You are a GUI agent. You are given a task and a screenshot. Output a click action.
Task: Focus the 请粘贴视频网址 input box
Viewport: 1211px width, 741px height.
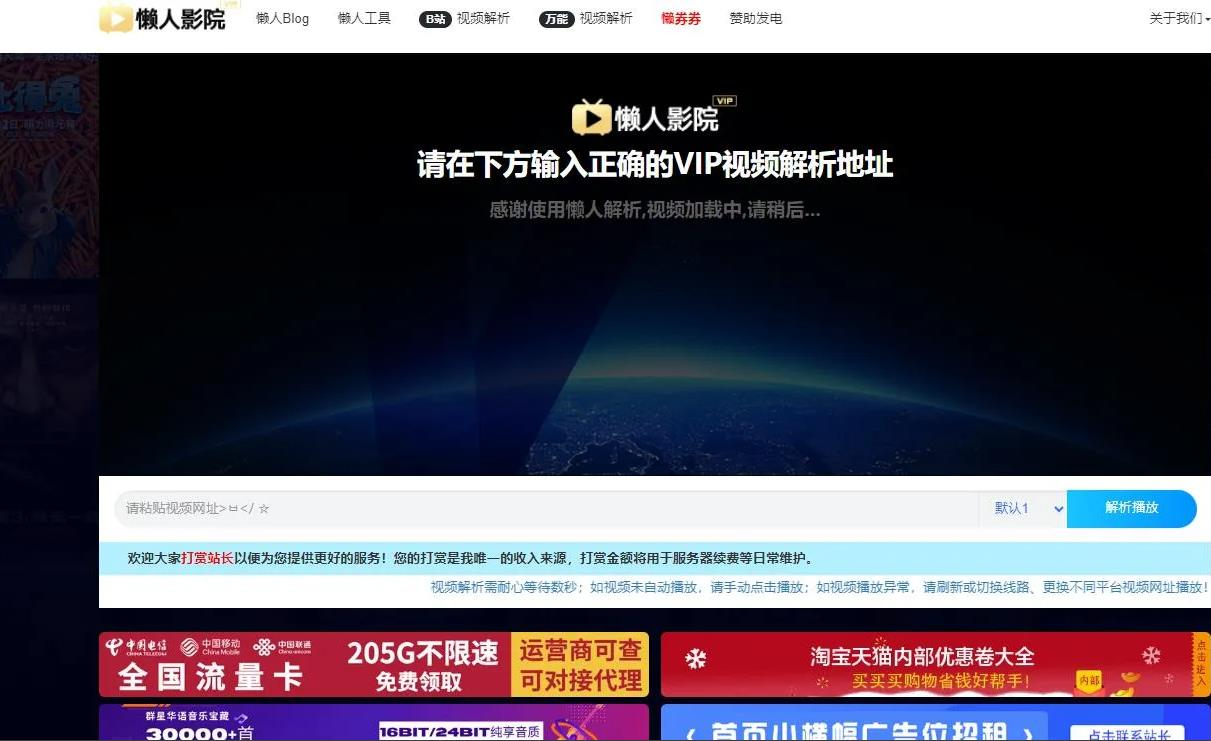546,509
